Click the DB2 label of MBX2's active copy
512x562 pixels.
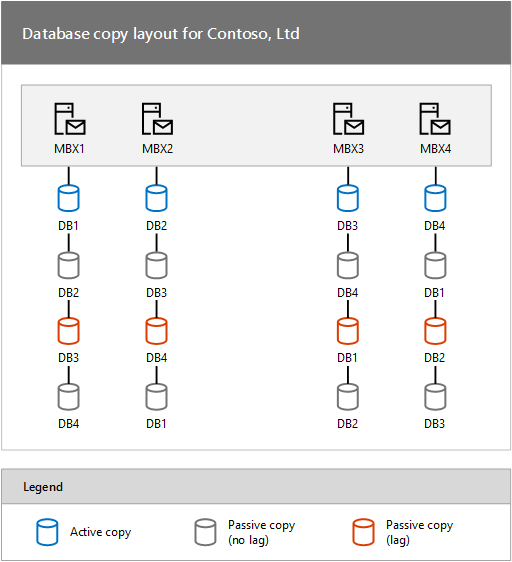156,226
